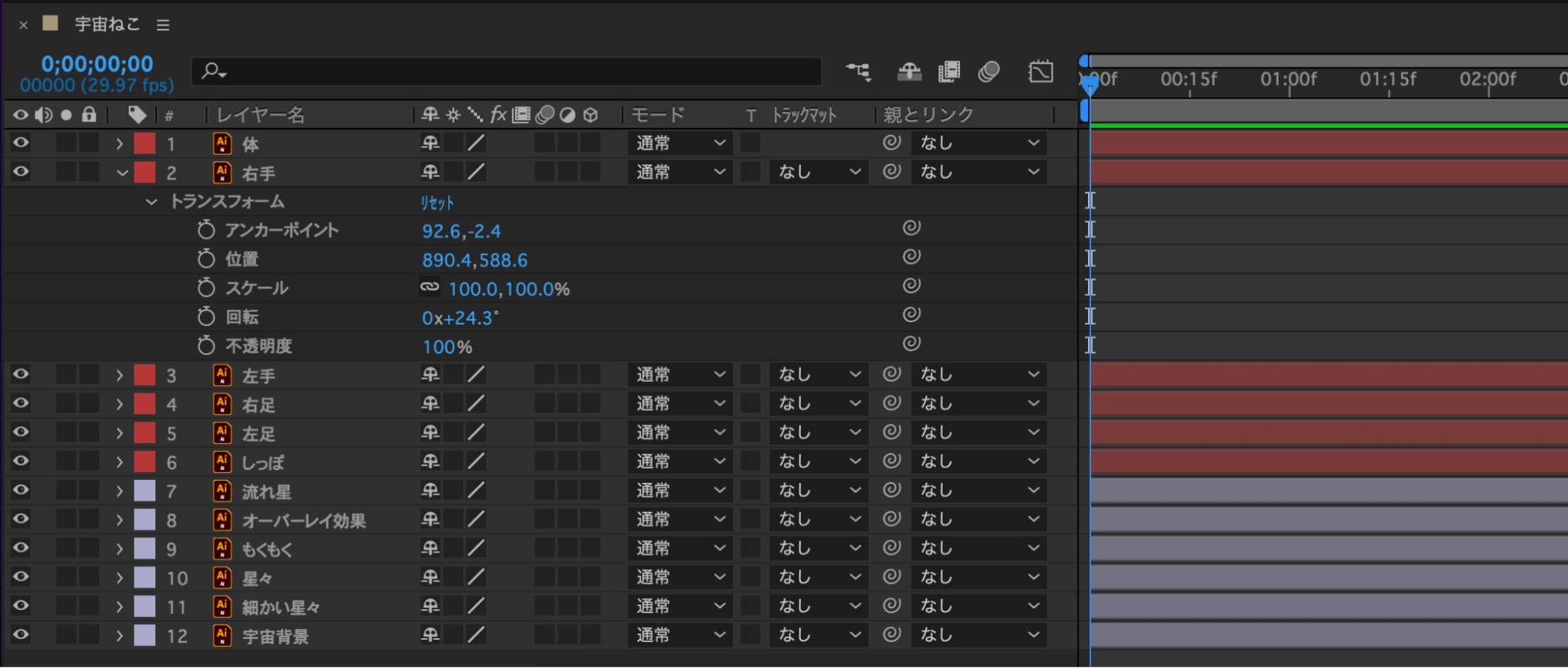The width and height of the screenshot is (1568, 668).
Task: Select the 宇宙ねこ composition tab
Action: coord(107,24)
